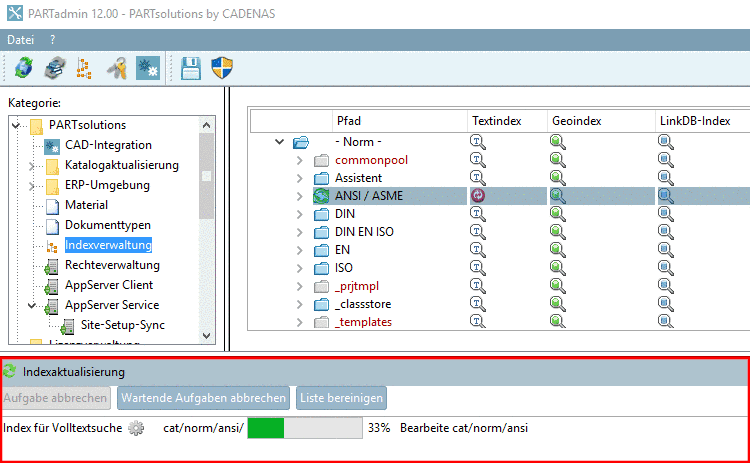Click Geoindex icon for ANSI / ASME
The height and width of the screenshot is (463, 750).
pyautogui.click(x=557, y=196)
